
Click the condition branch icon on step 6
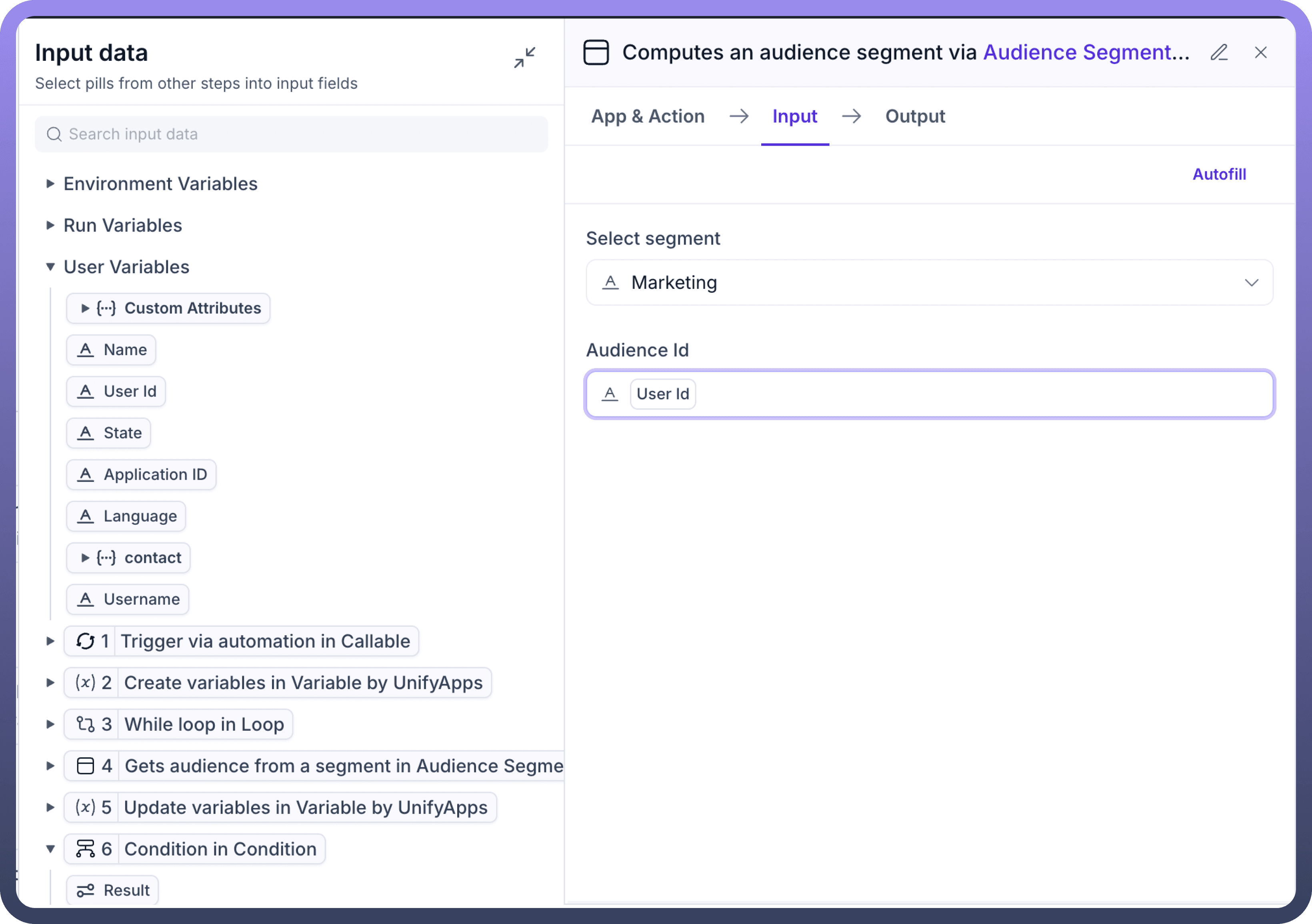click(x=86, y=848)
